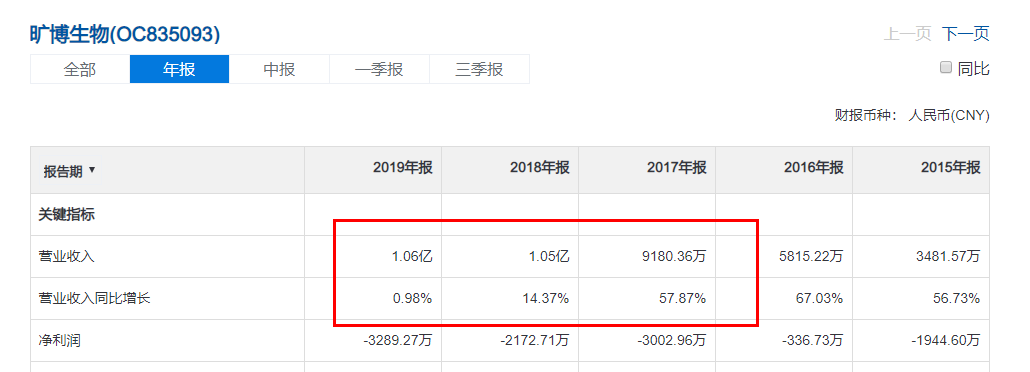Image resolution: width=1030 pixels, height=372 pixels.
Task: Enable the 同比 checkbox
Action: [946, 67]
